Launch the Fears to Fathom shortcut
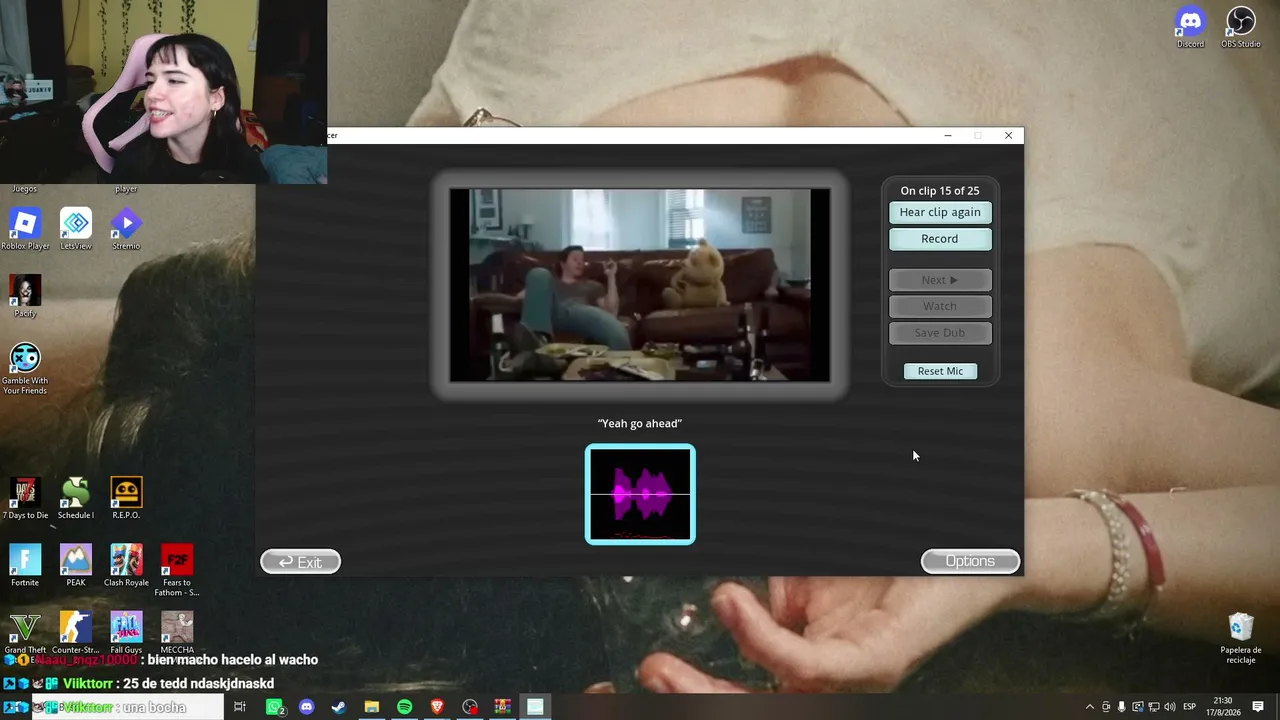Viewport: 1280px width, 720px height. pos(177,570)
